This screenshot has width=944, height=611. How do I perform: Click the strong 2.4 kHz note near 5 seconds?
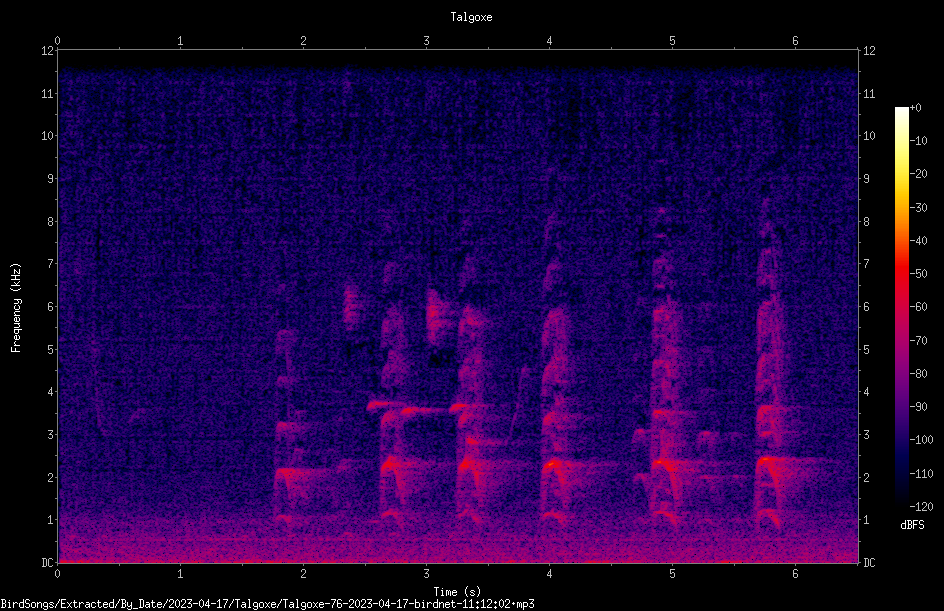pos(660,463)
